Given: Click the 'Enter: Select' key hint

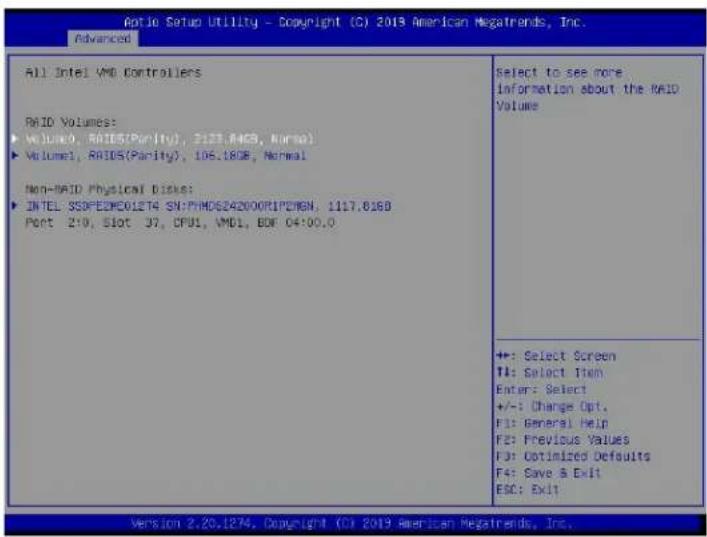Looking at the screenshot, I should [x=541, y=389].
